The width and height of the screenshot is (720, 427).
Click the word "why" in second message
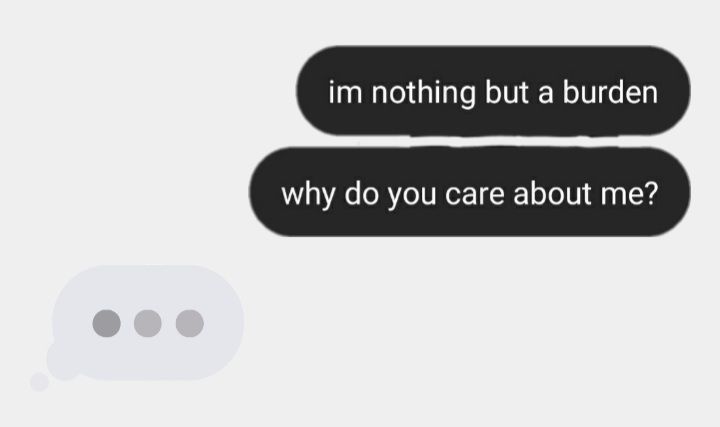(308, 196)
